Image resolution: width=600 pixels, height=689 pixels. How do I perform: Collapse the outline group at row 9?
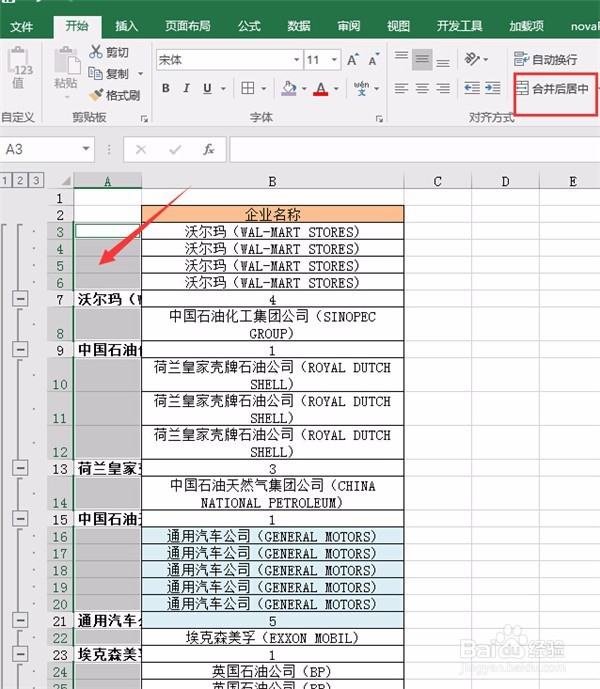pyautogui.click(x=20, y=350)
